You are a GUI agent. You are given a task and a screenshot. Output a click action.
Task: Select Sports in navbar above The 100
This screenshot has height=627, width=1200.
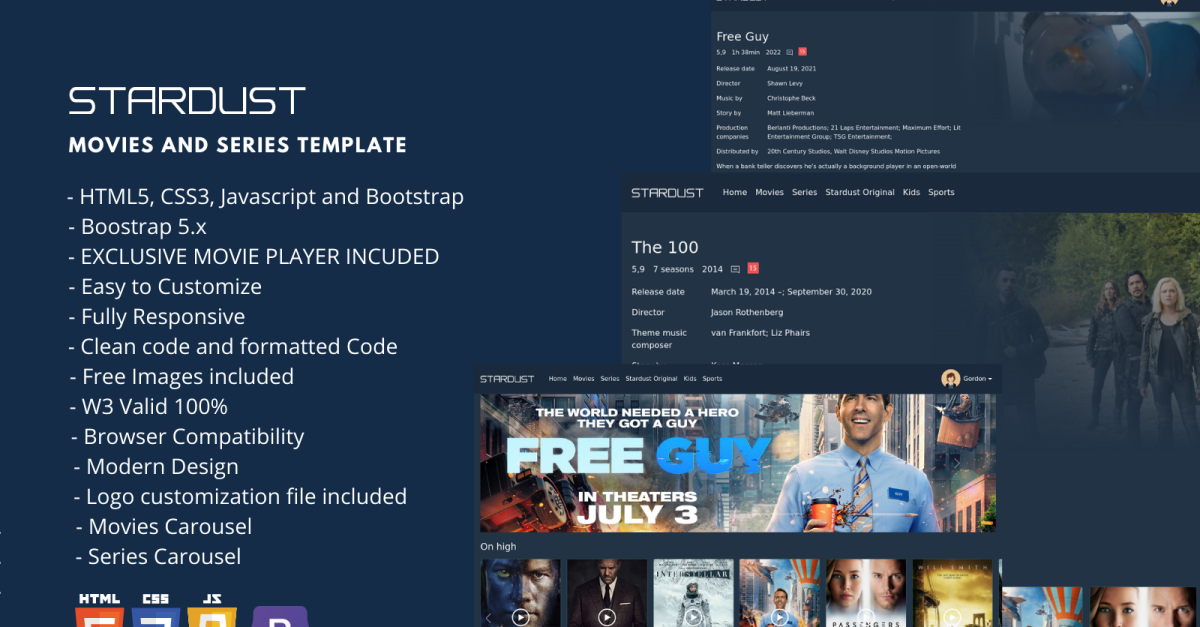941,192
